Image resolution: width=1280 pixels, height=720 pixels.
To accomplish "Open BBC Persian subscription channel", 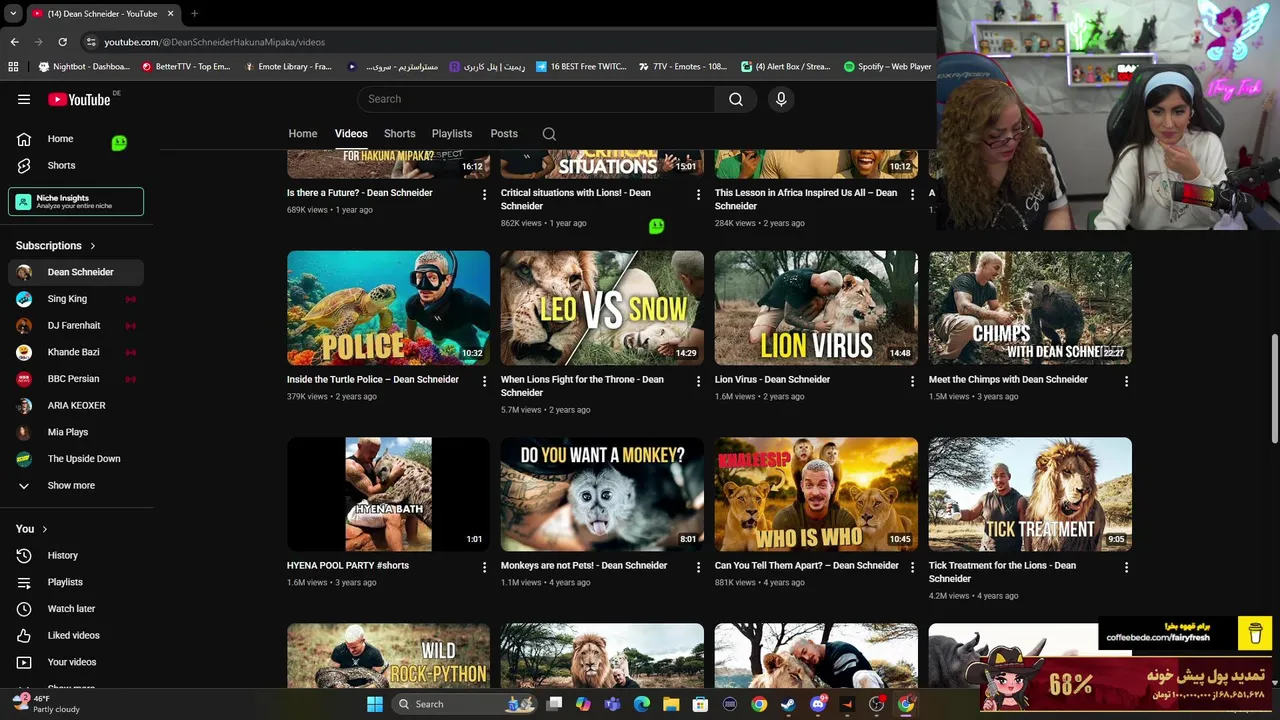I will [76, 379].
